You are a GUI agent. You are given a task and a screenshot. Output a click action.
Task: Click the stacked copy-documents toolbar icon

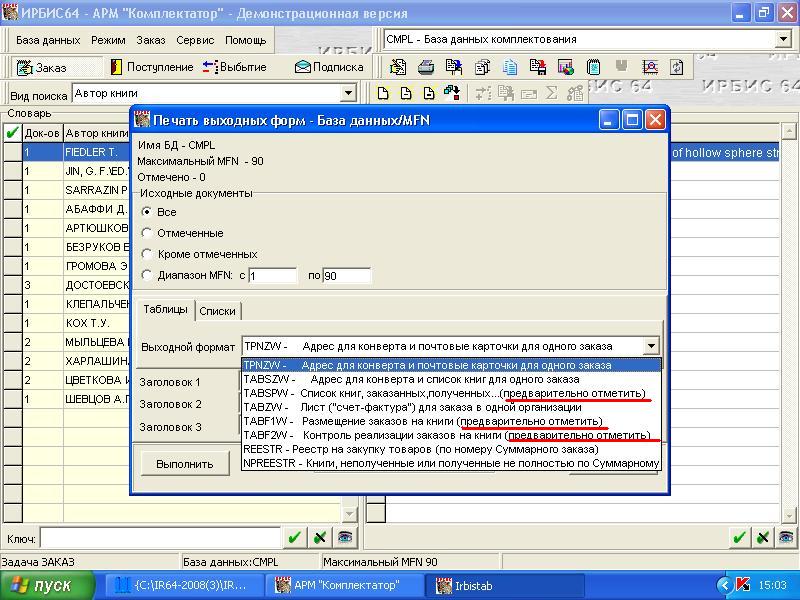[x=482, y=67]
